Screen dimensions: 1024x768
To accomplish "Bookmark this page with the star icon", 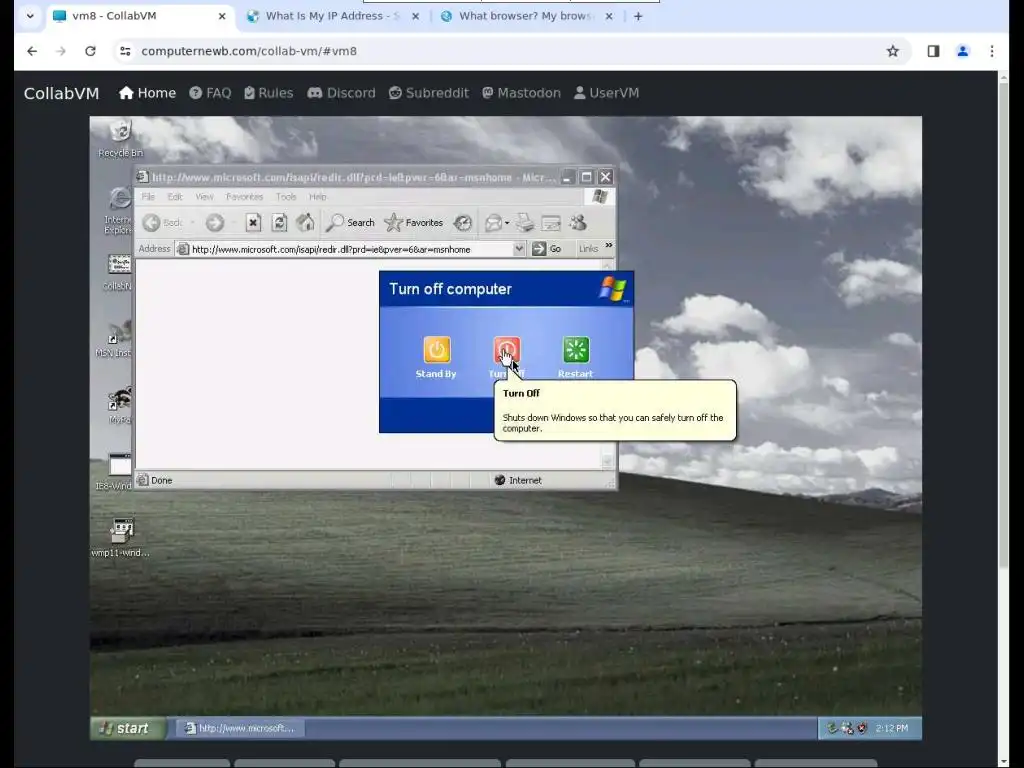I will click(893, 51).
